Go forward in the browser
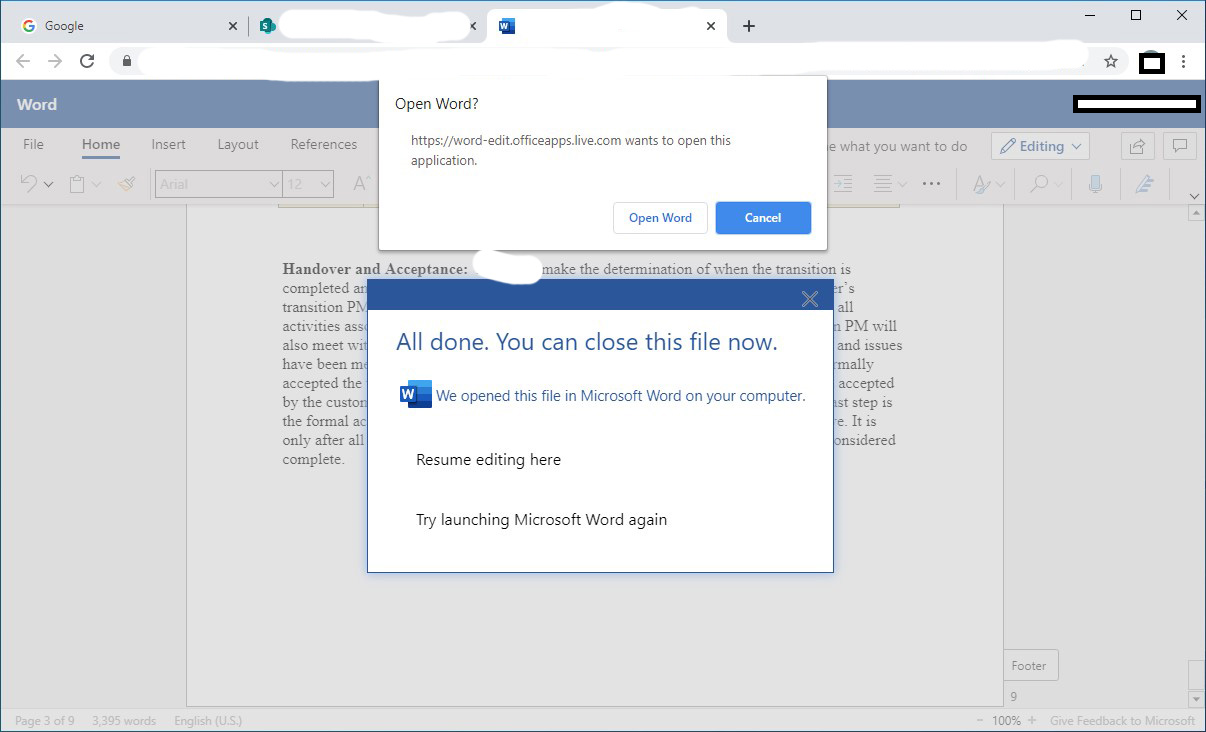This screenshot has width=1206, height=732. point(55,61)
